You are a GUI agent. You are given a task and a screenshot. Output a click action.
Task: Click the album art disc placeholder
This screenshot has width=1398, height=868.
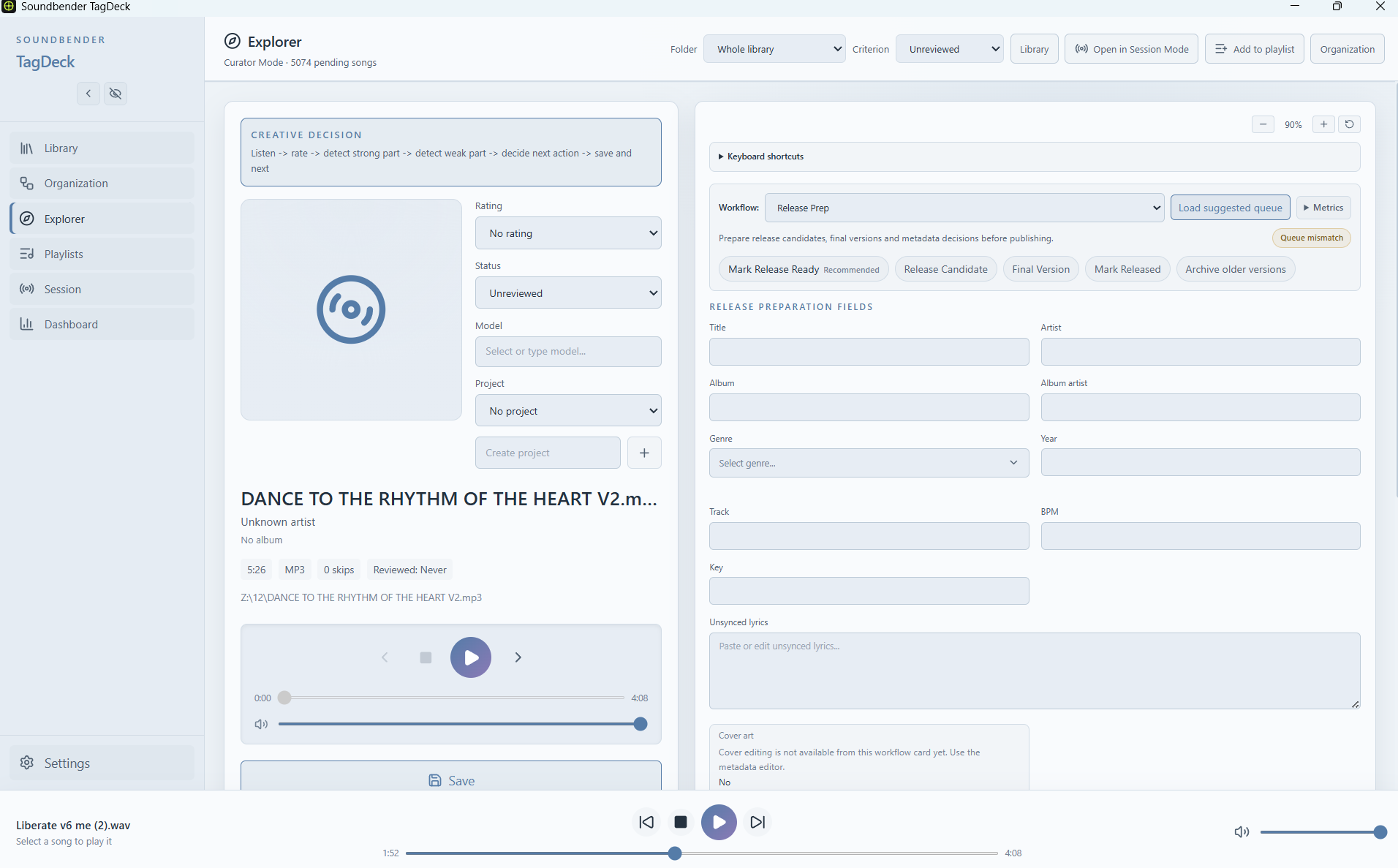[351, 309]
